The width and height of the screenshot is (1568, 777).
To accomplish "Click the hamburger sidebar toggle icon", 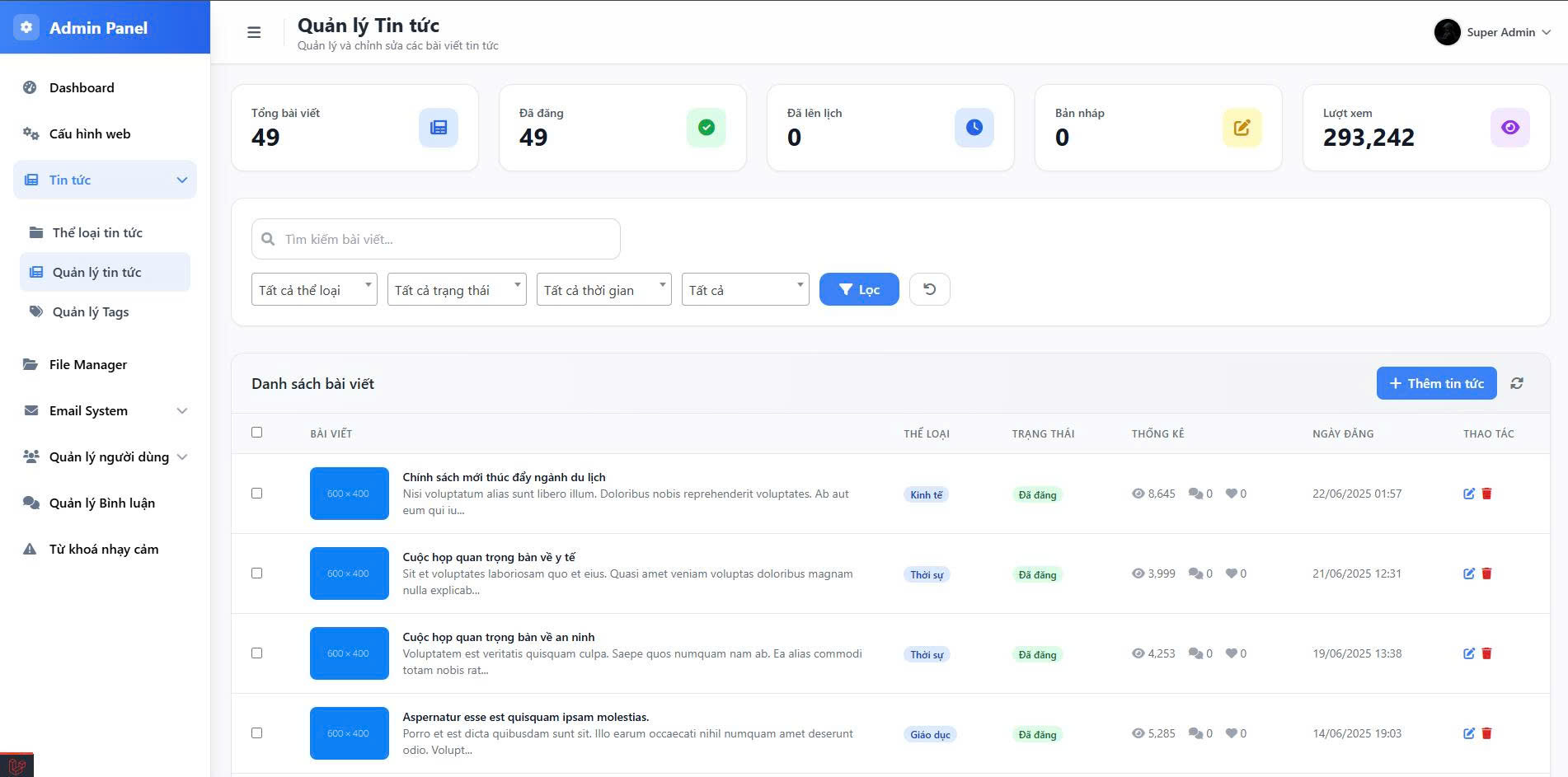I will [x=254, y=32].
